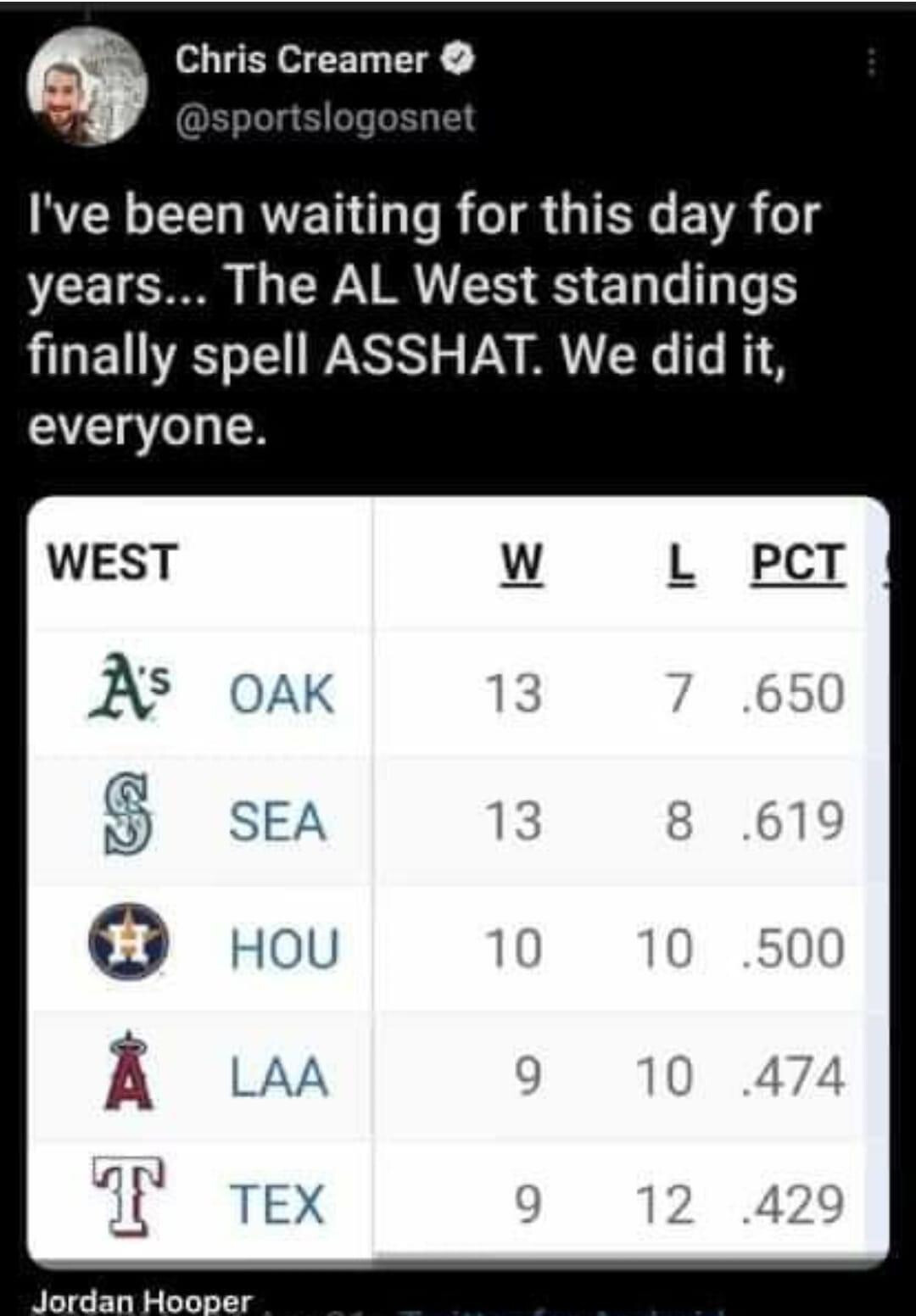Click the Seattle Mariners team logo
916x1316 pixels.
pos(129,818)
